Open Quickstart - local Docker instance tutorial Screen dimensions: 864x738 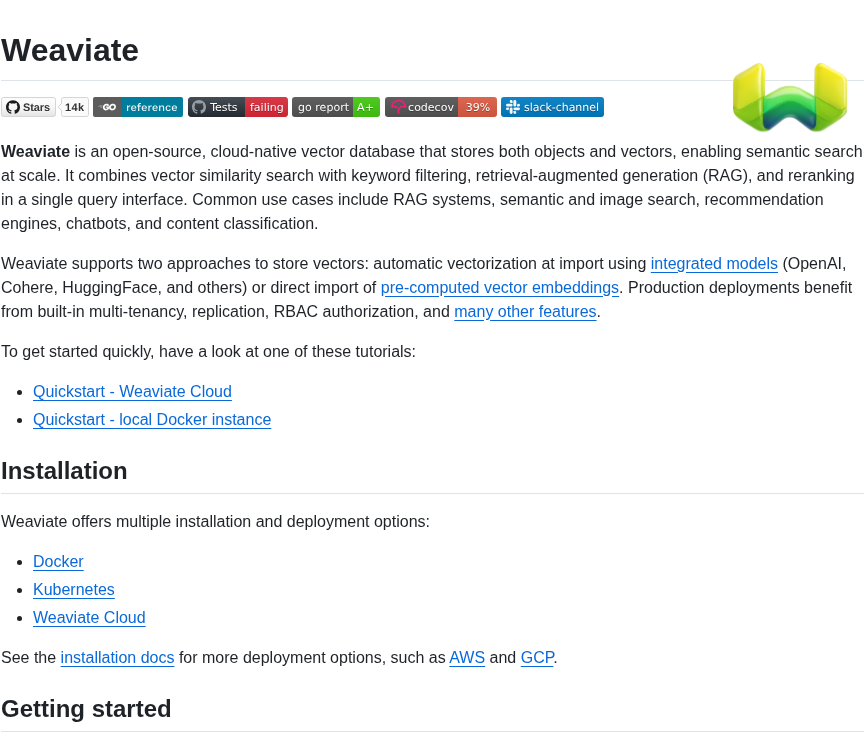click(x=152, y=419)
